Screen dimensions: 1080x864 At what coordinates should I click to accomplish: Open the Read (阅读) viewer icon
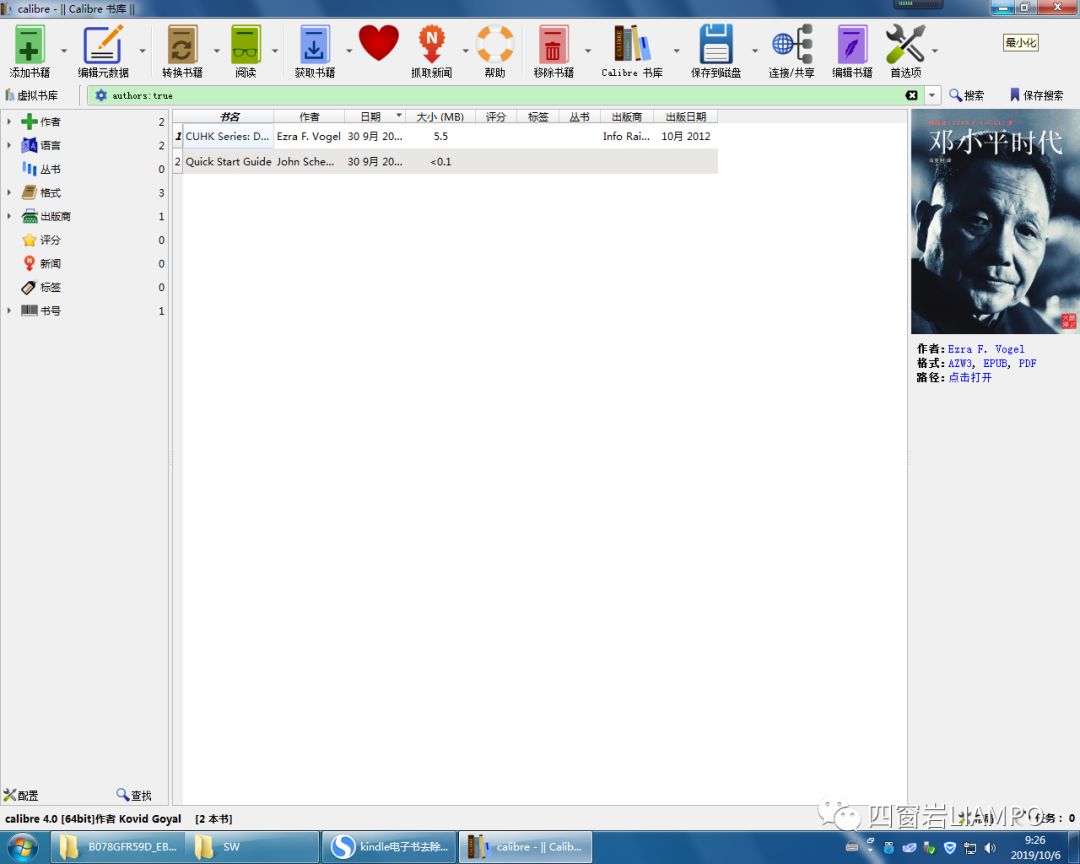click(x=245, y=45)
